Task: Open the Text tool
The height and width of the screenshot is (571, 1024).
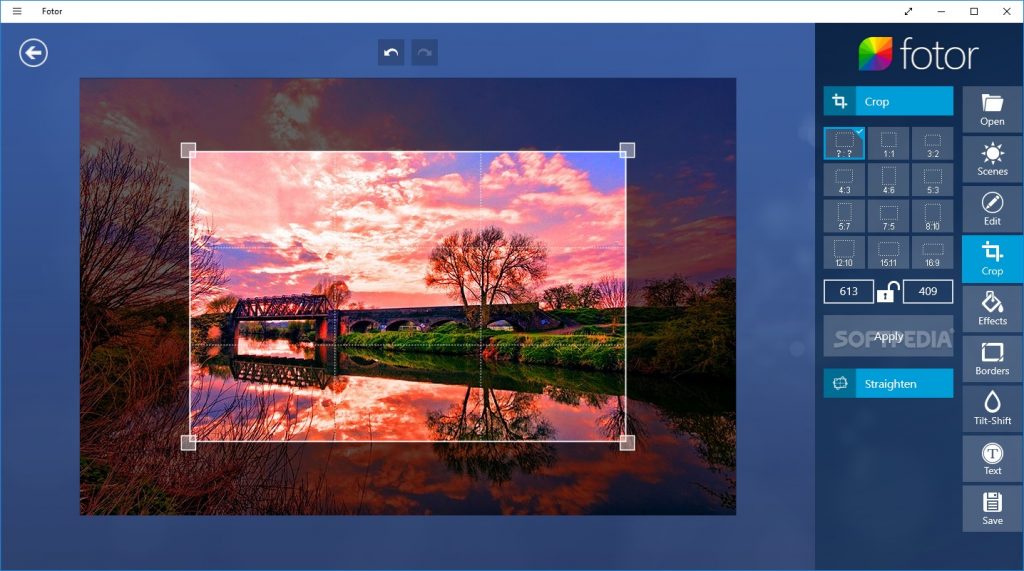Action: (992, 459)
